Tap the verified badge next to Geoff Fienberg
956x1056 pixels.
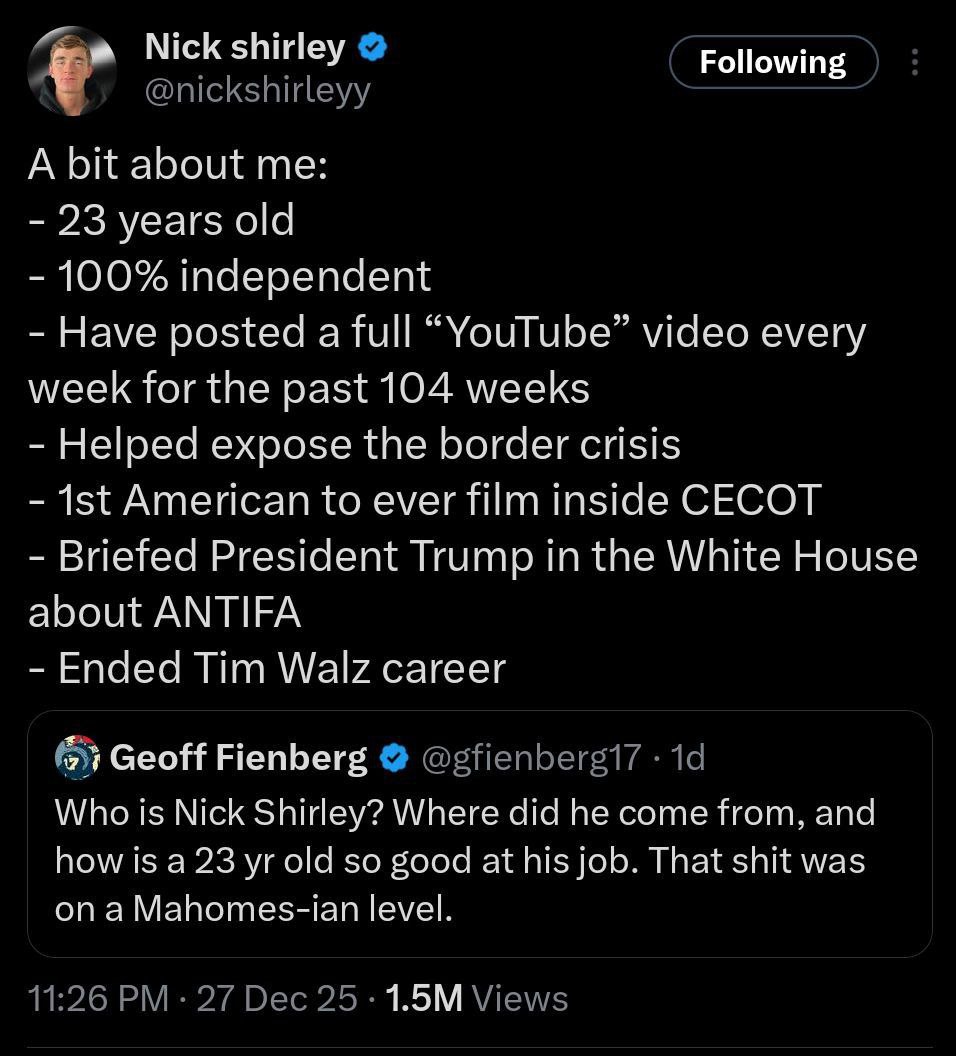pyautogui.click(x=394, y=759)
